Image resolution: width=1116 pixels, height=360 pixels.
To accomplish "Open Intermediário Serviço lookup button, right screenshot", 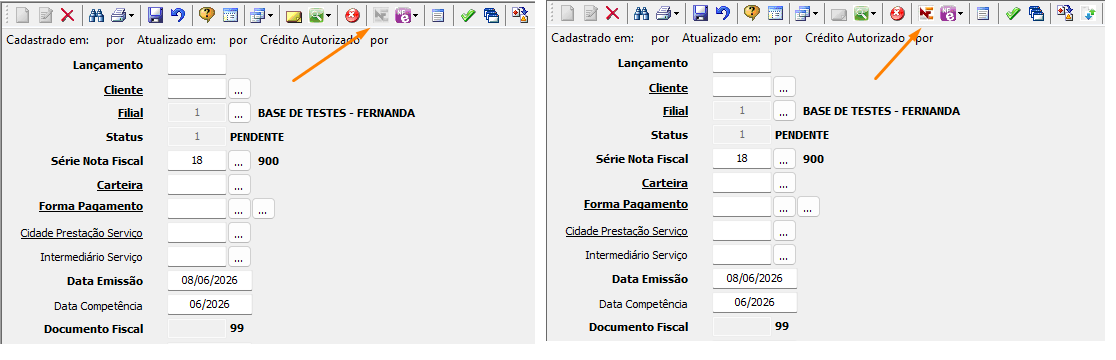I will (784, 255).
